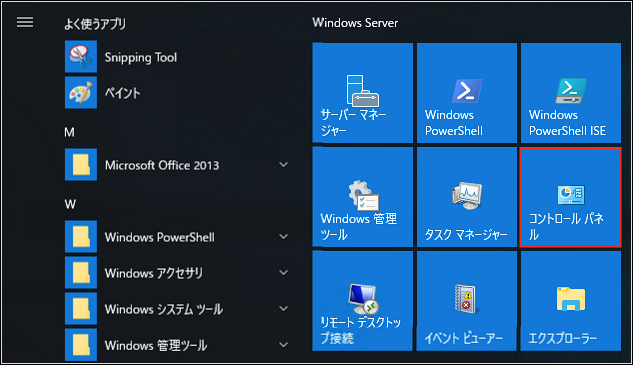
Task: Launch the リモート デスクトップ接続 tile
Action: [363, 301]
